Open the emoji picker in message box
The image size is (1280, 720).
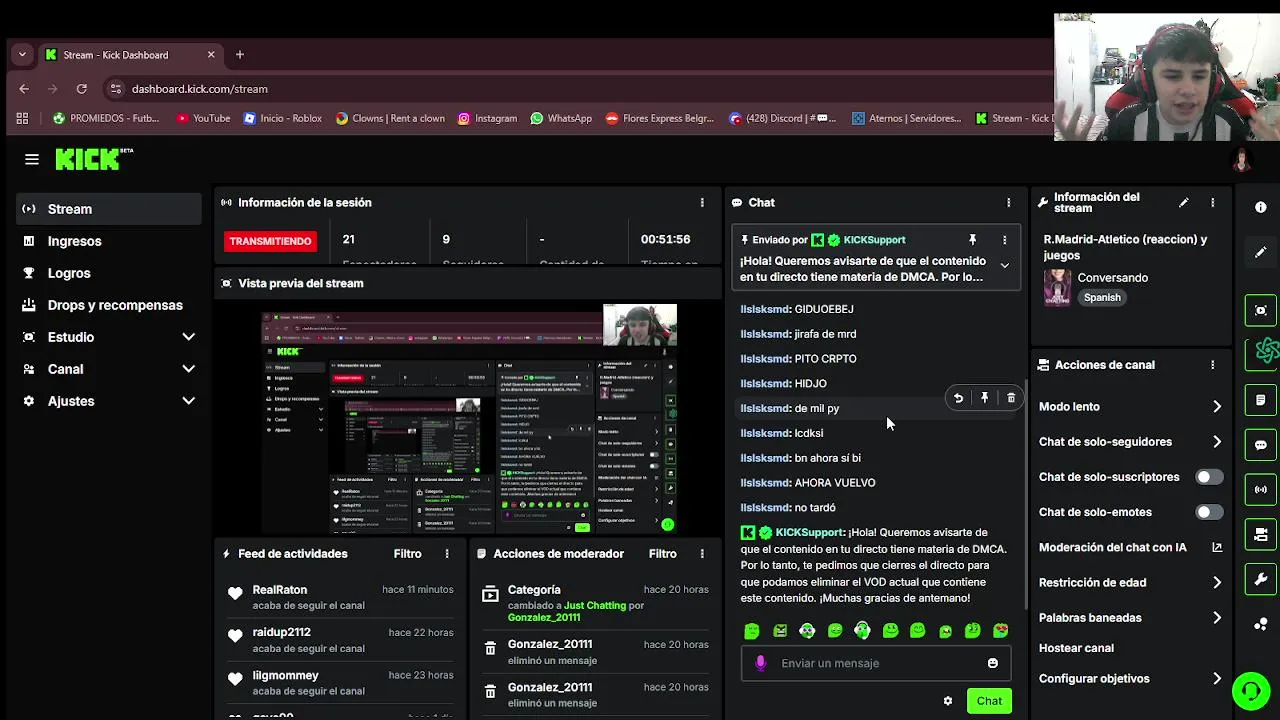pyautogui.click(x=993, y=663)
